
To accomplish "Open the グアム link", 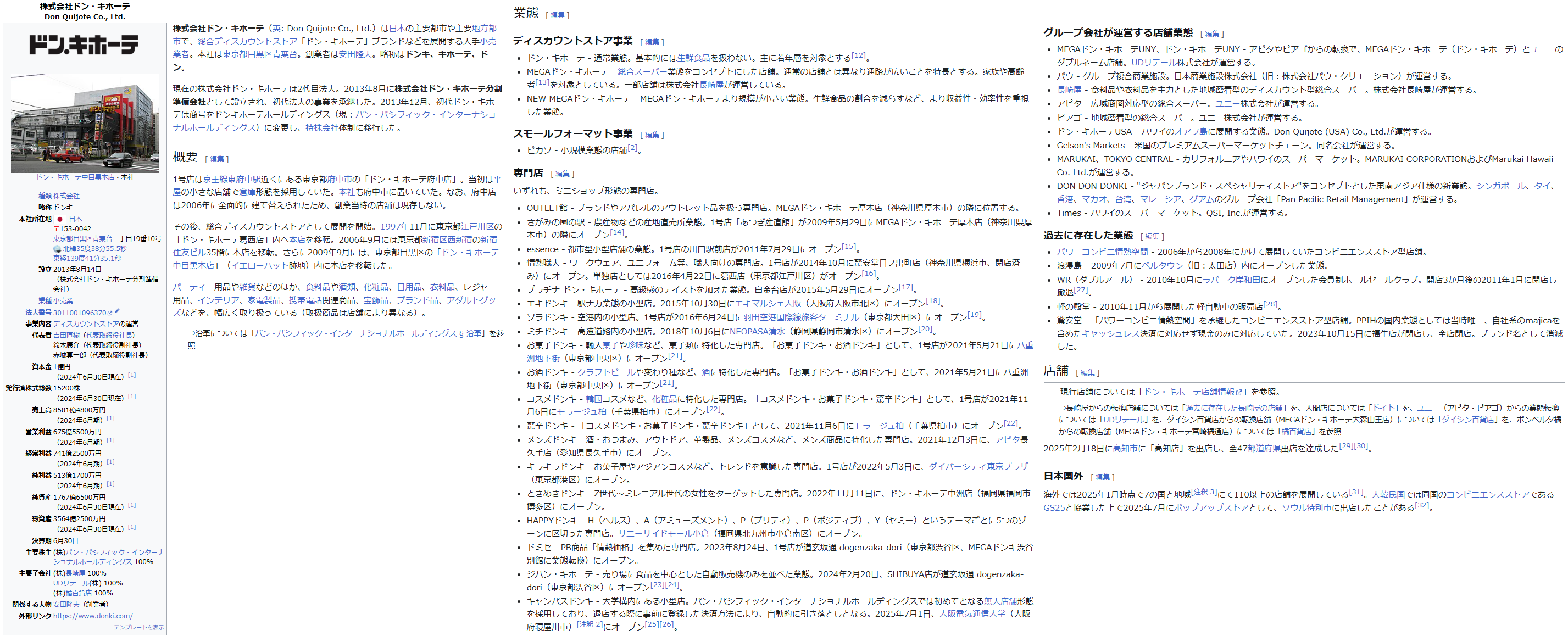I will click(1201, 199).
